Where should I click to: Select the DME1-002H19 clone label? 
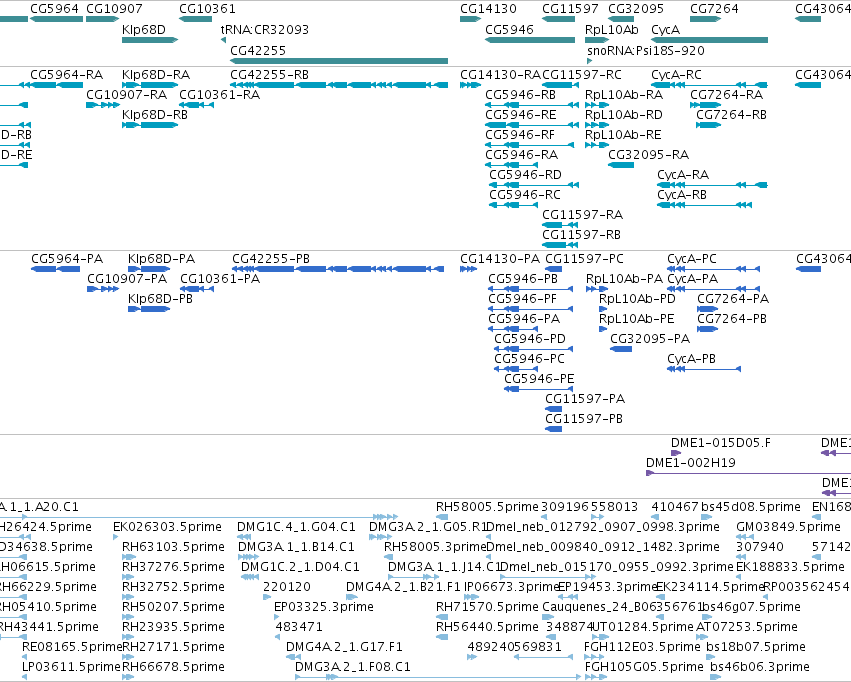click(691, 463)
